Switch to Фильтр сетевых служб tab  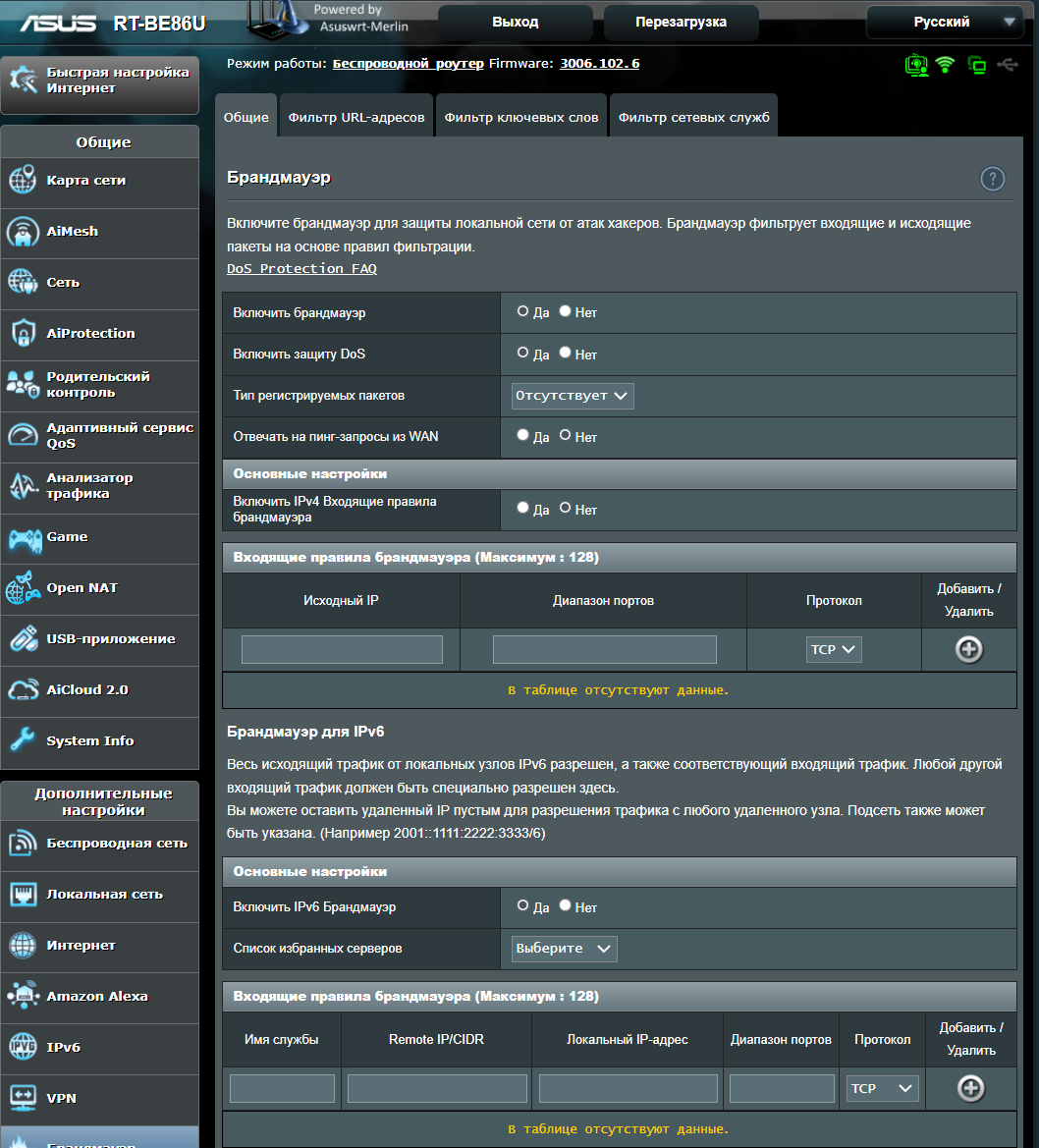(x=693, y=117)
